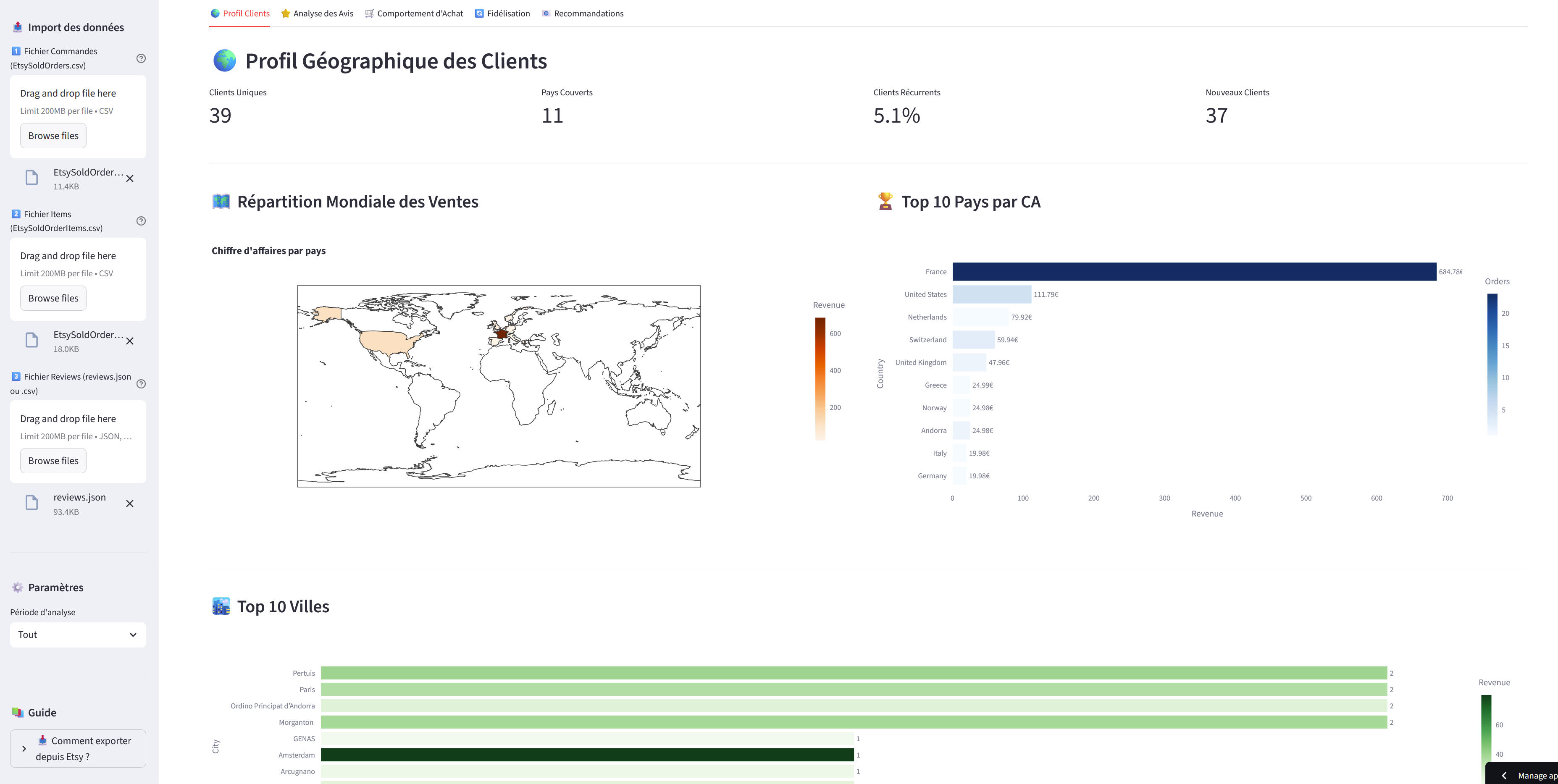Image resolution: width=1558 pixels, height=784 pixels.
Task: Click the reviews.json file icon
Action: click(31, 502)
